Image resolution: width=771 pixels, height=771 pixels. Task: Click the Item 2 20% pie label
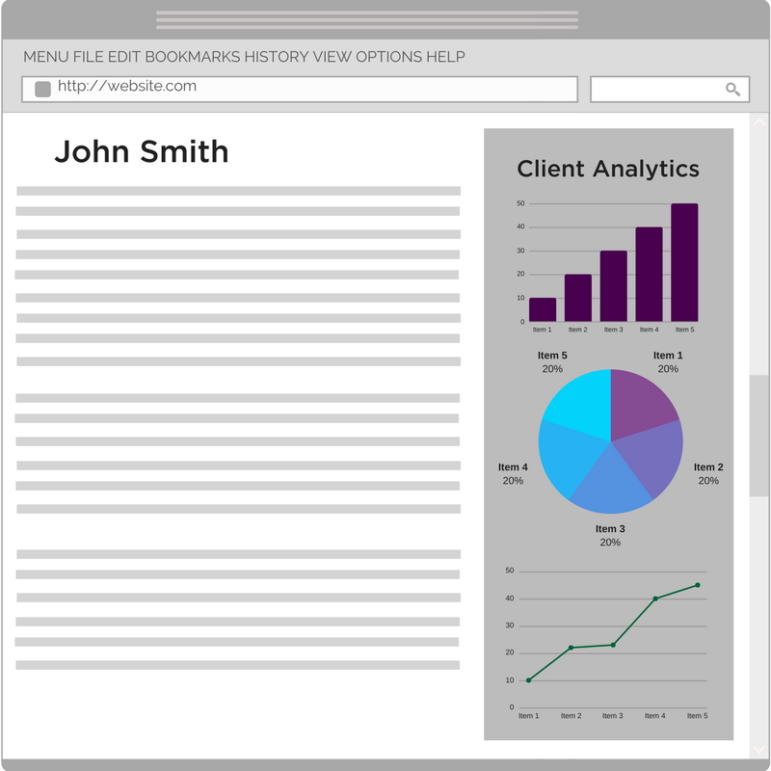tap(708, 474)
